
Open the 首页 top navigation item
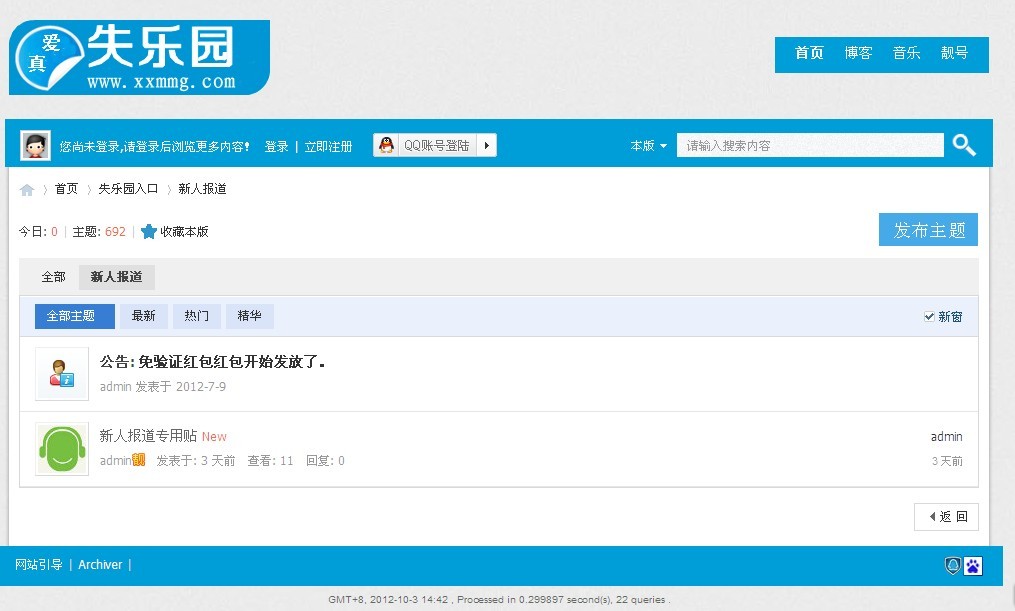809,53
